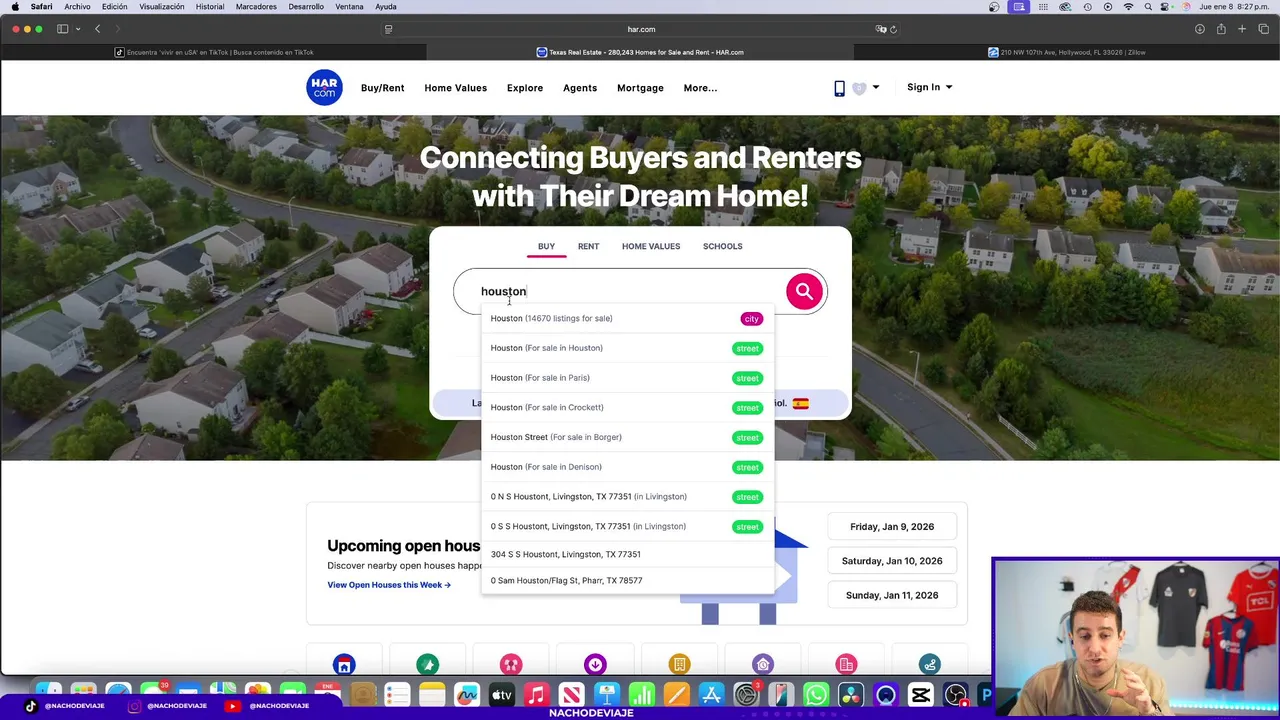Click the Wi-Fi icon in menu bar
The width and height of the screenshot is (1280, 720).
(x=1128, y=7)
